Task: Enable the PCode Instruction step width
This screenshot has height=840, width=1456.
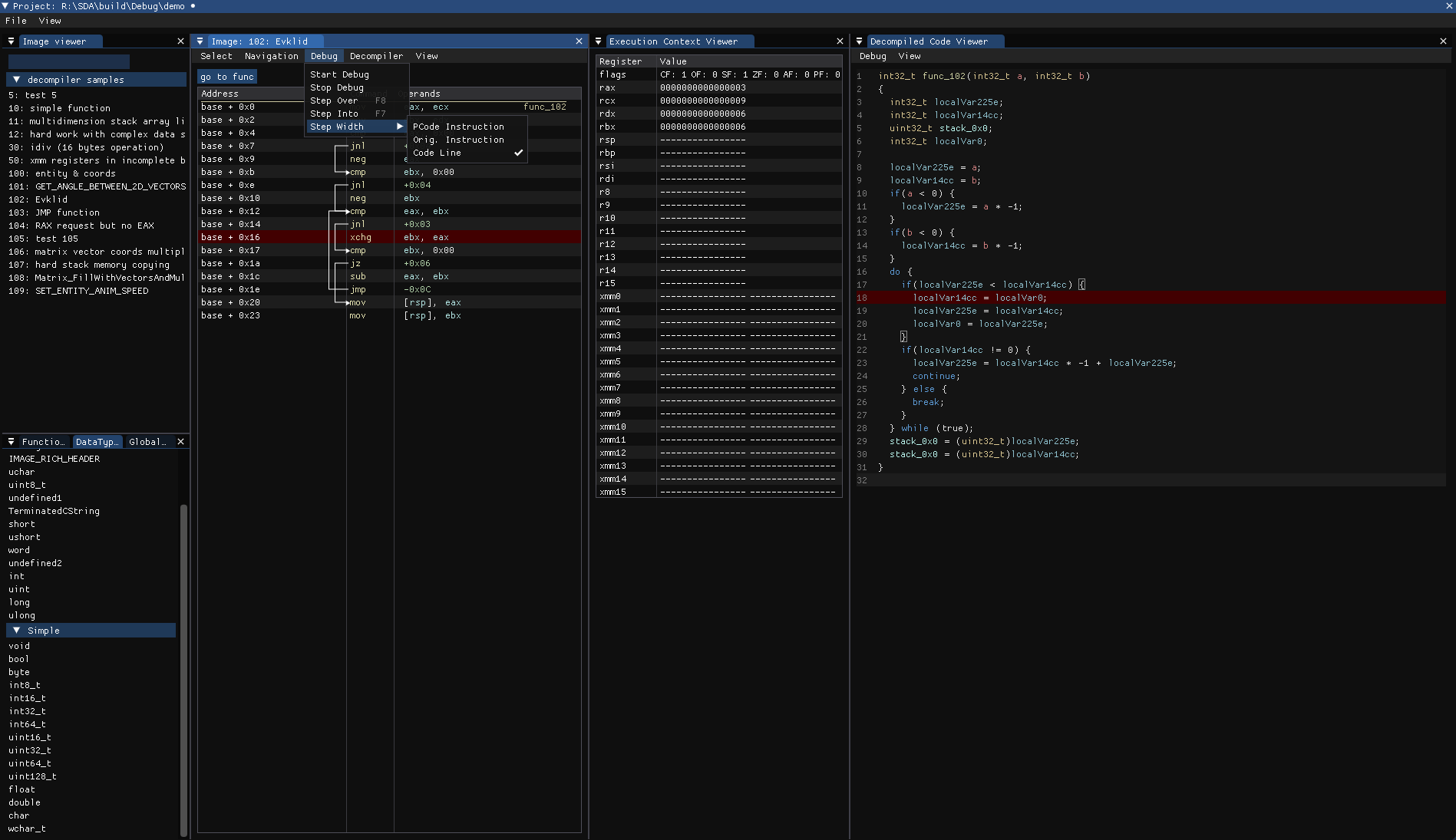Action: [x=458, y=127]
